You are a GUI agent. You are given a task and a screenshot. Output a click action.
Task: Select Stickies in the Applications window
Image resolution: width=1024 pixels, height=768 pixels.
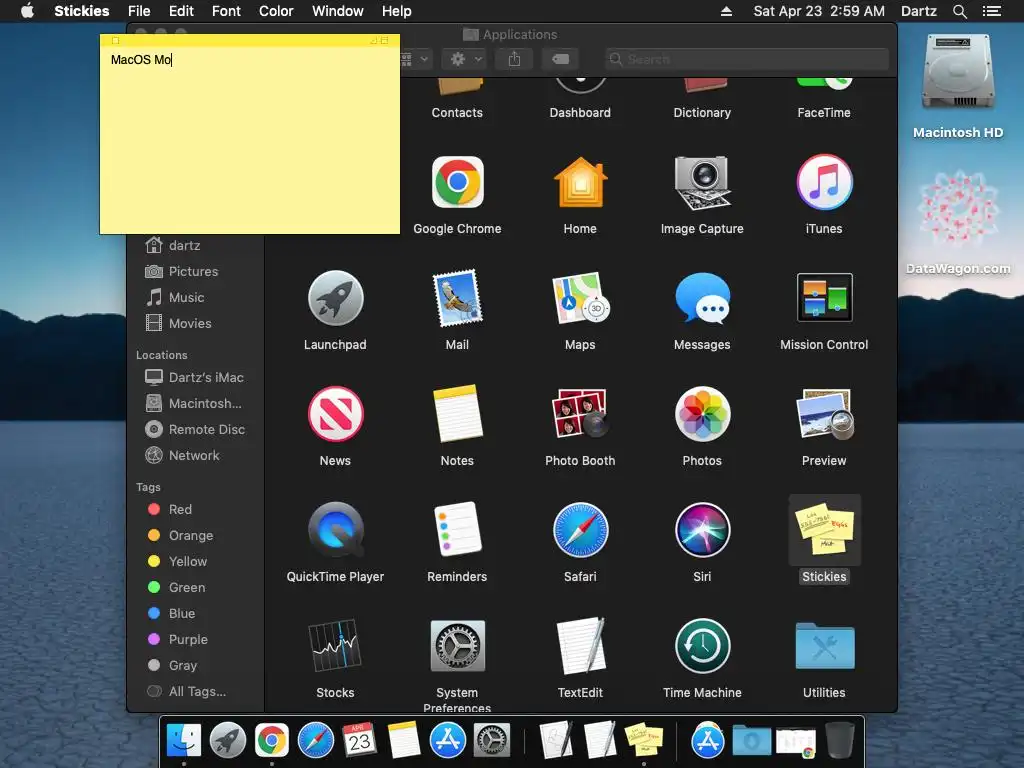click(824, 530)
